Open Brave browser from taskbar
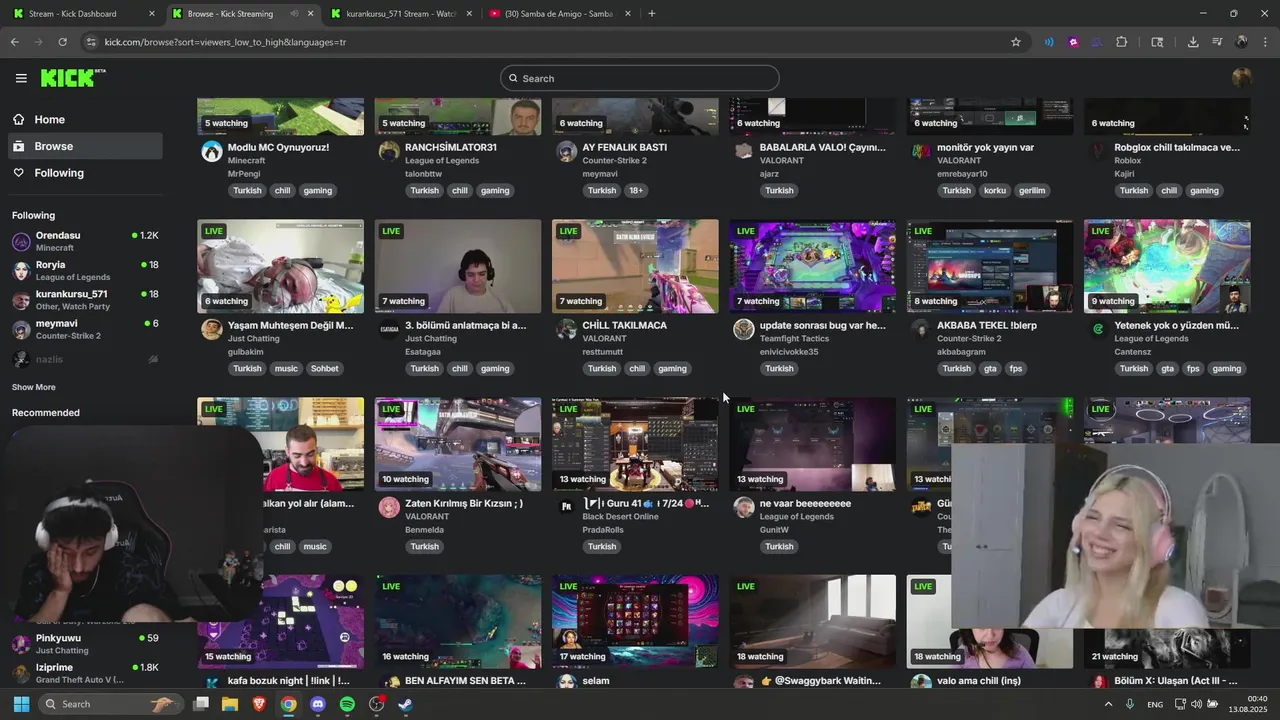1280x720 pixels. 259,704
